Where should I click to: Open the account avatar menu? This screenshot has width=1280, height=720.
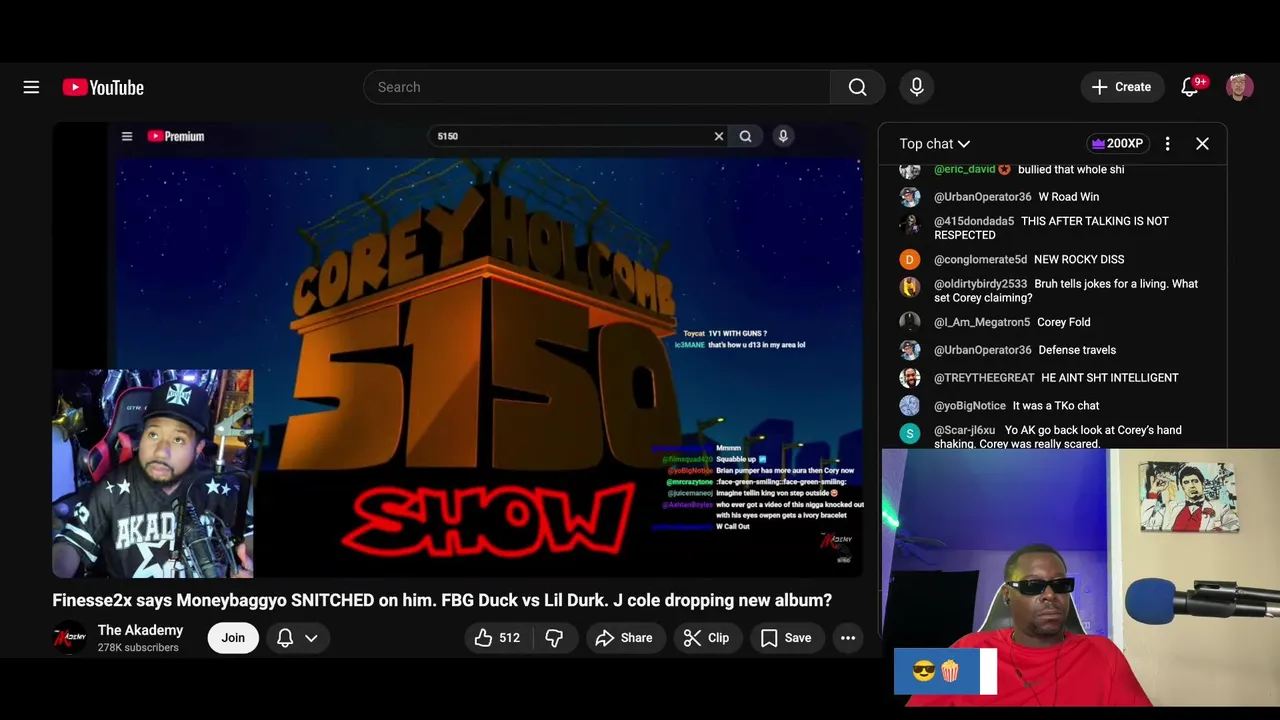point(1240,87)
